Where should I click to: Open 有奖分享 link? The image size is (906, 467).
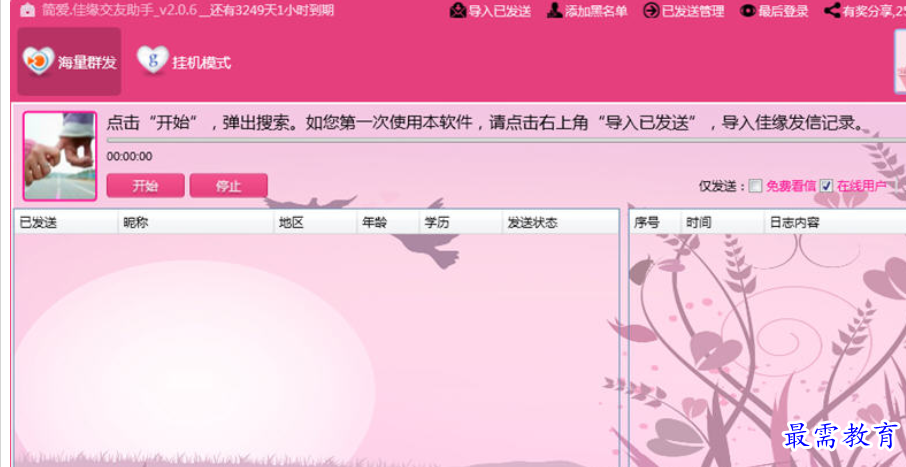[x=865, y=10]
